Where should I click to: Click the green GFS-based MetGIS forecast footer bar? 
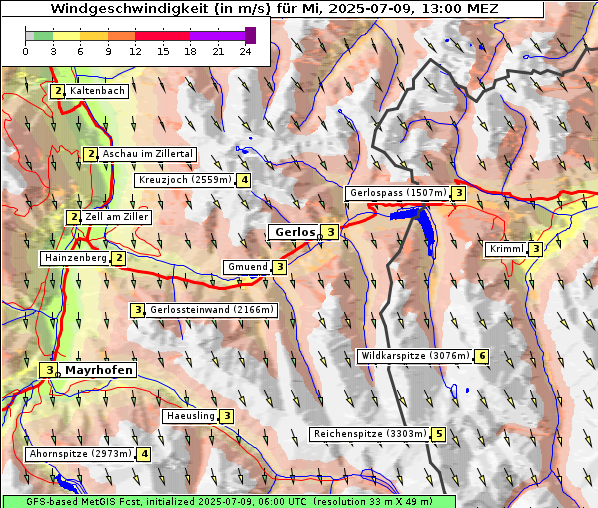(229, 501)
